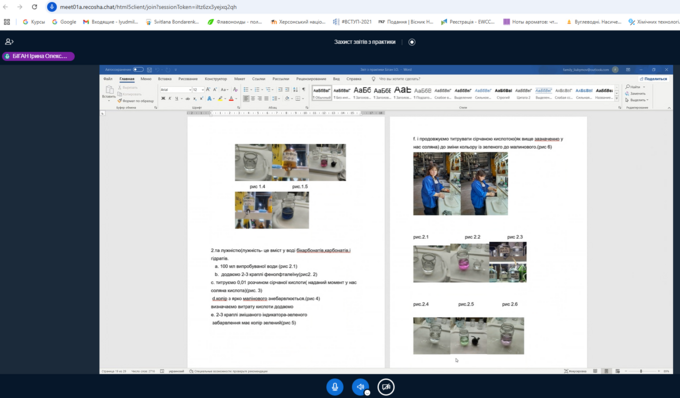Click the audio speaker button

pyautogui.click(x=360, y=387)
